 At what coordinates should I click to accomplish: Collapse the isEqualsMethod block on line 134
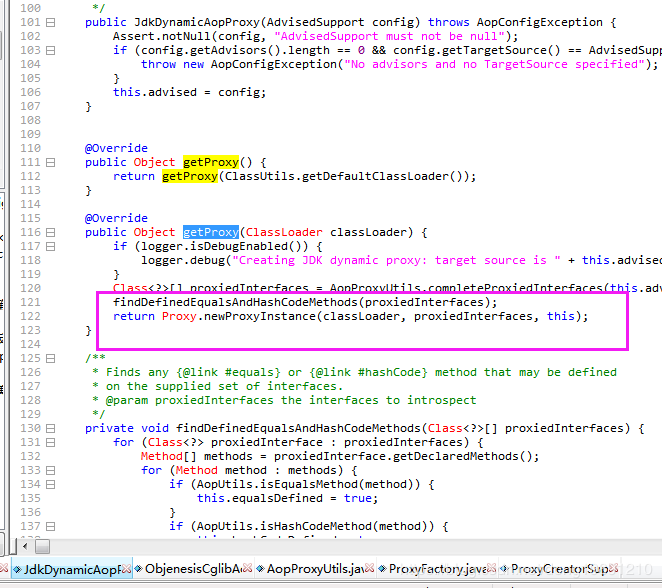(50, 485)
